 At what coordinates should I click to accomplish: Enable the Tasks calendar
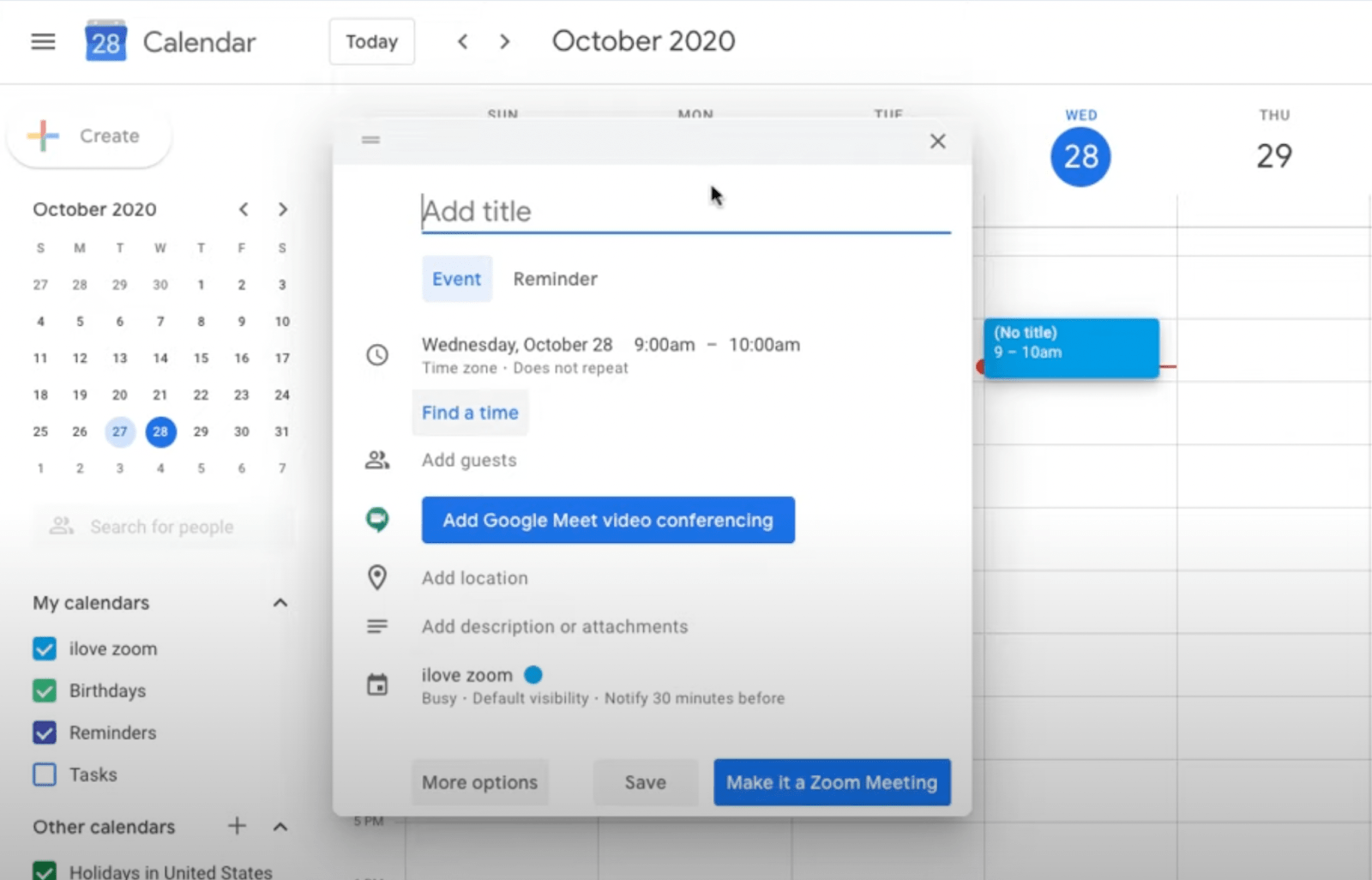point(44,774)
